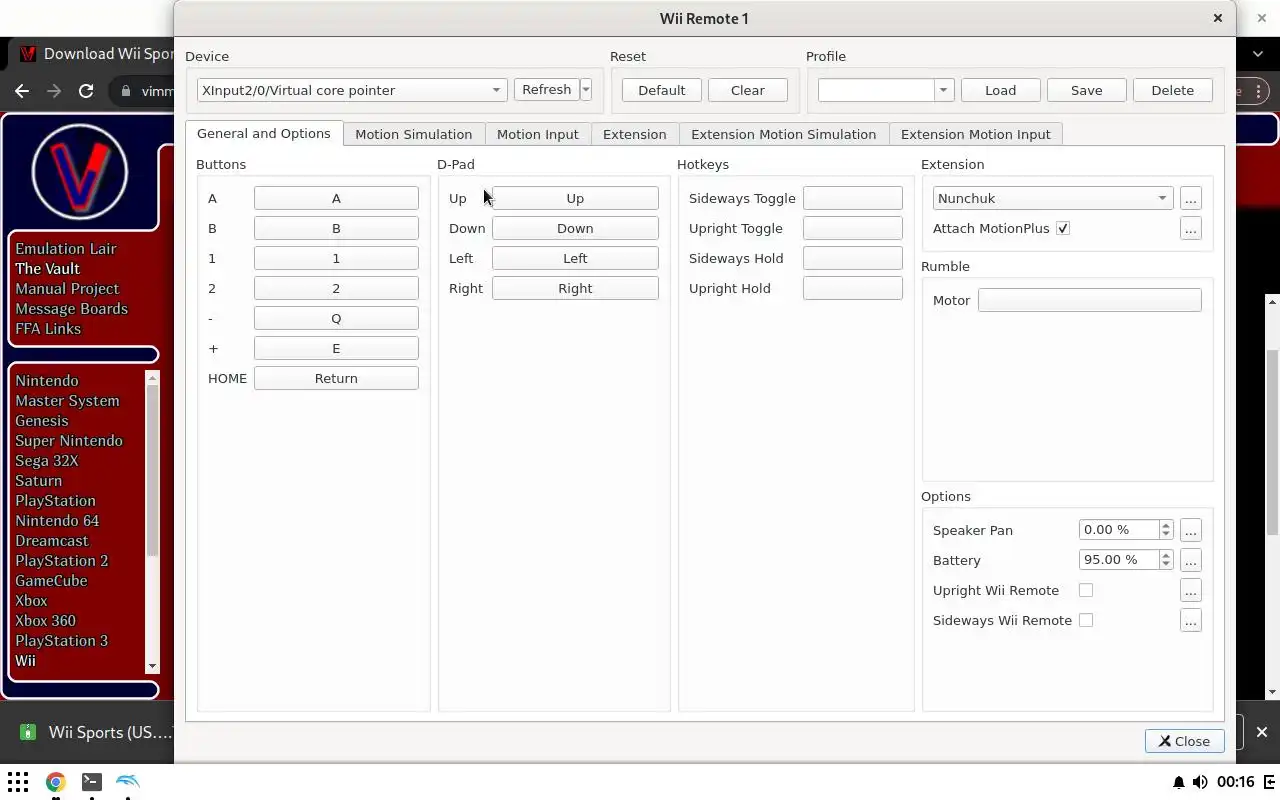Open the GameCube link in the sidebar
This screenshot has height=800, width=1280.
(x=51, y=580)
